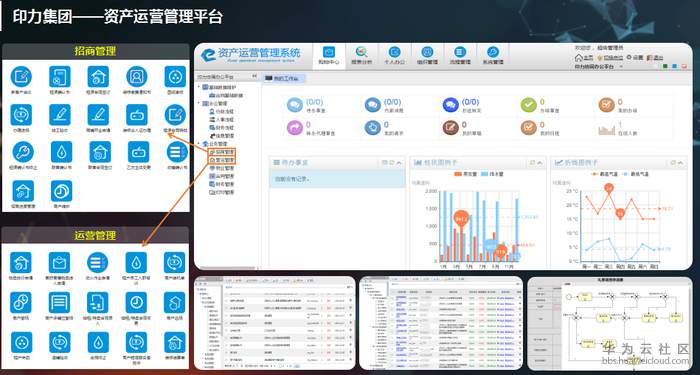This screenshot has width=700, height=375.
Task: Click the 资产运营管理系统 logo
Action: tap(250, 55)
